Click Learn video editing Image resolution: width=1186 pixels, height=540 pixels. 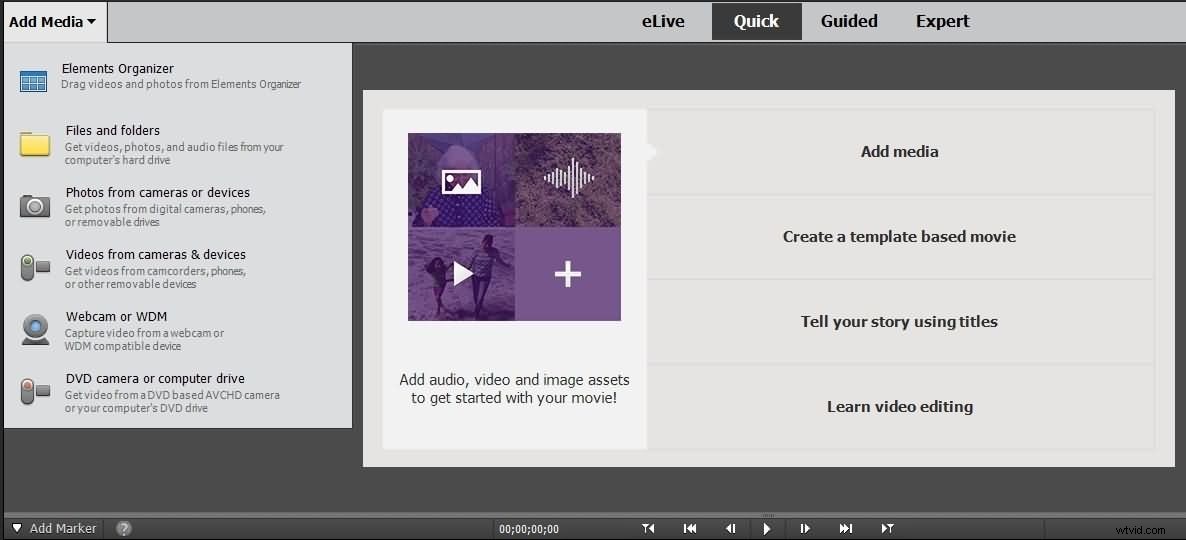(900, 406)
